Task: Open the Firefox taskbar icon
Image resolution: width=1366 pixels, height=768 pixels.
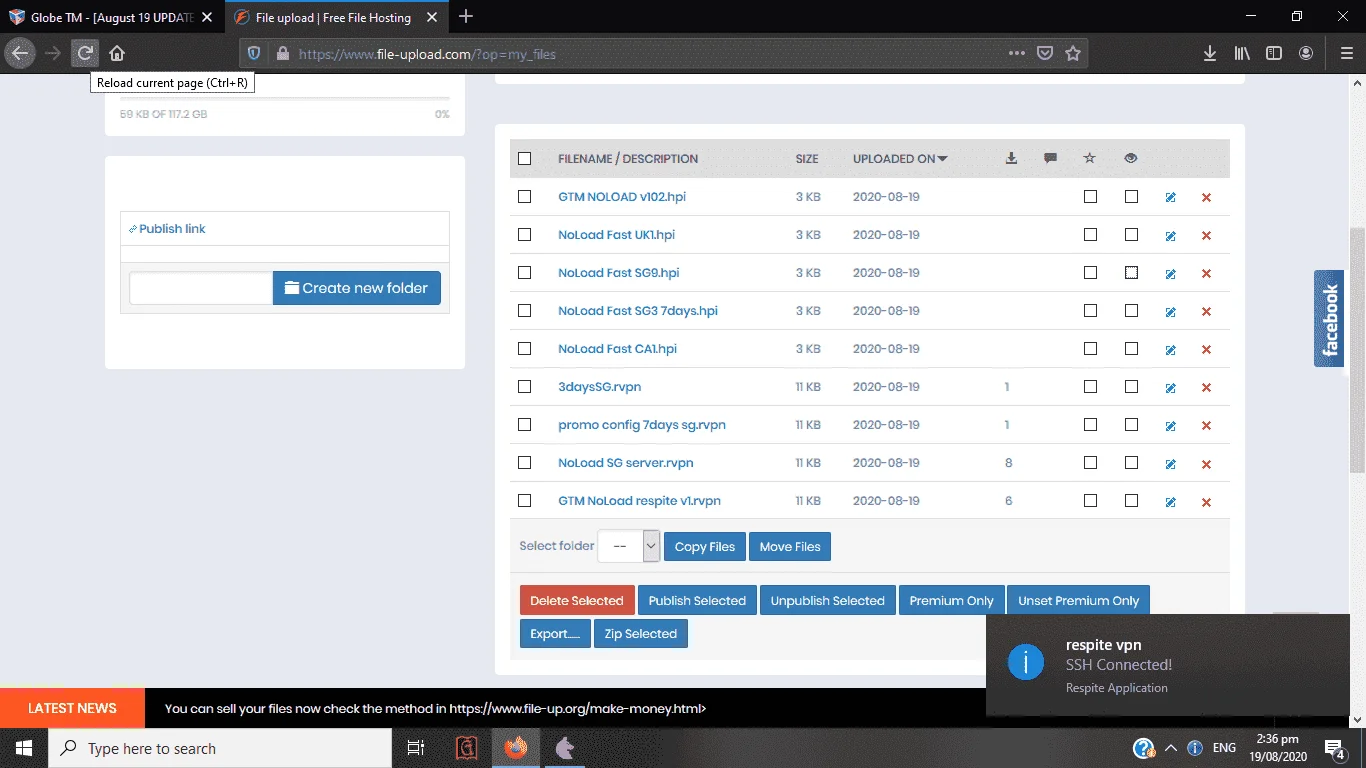Action: click(x=516, y=748)
